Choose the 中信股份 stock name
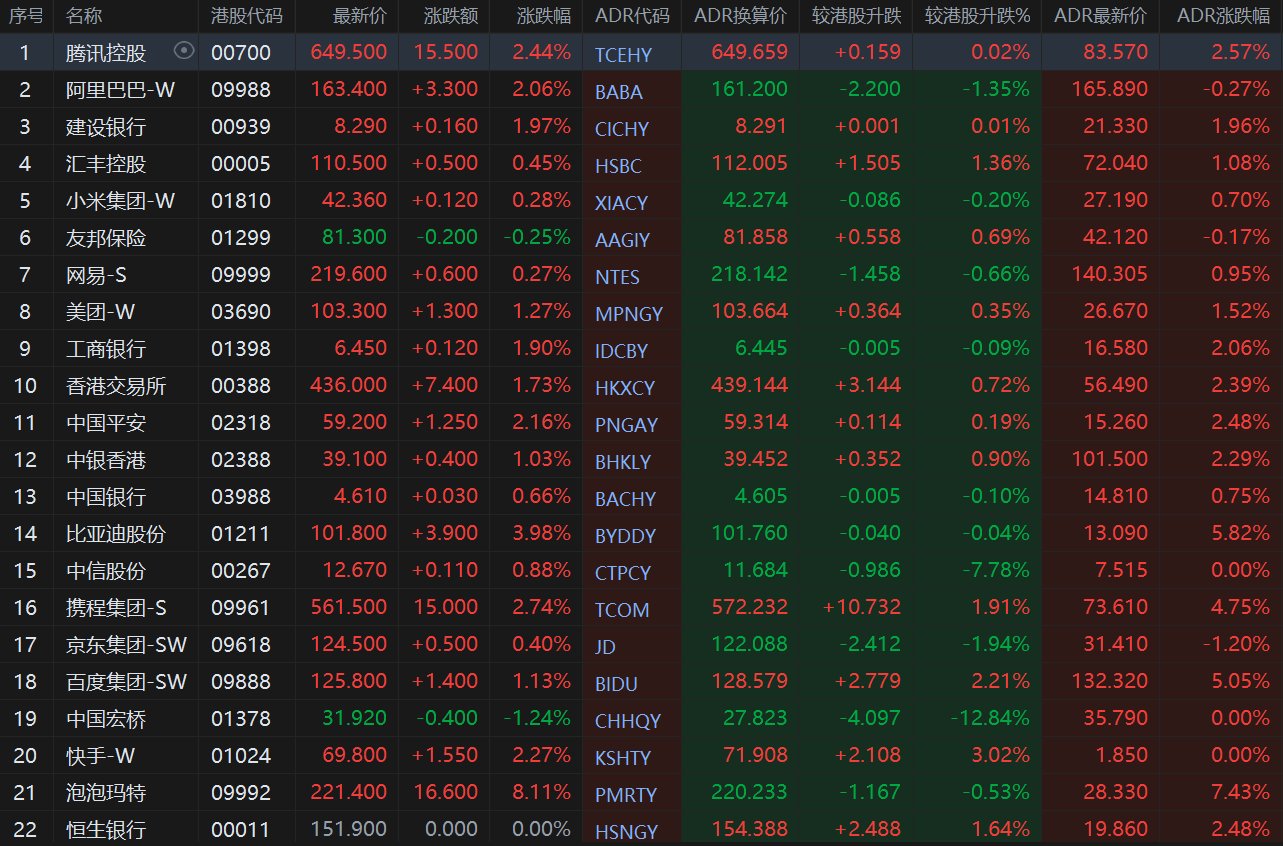This screenshot has height=846, width=1283. pos(106,571)
